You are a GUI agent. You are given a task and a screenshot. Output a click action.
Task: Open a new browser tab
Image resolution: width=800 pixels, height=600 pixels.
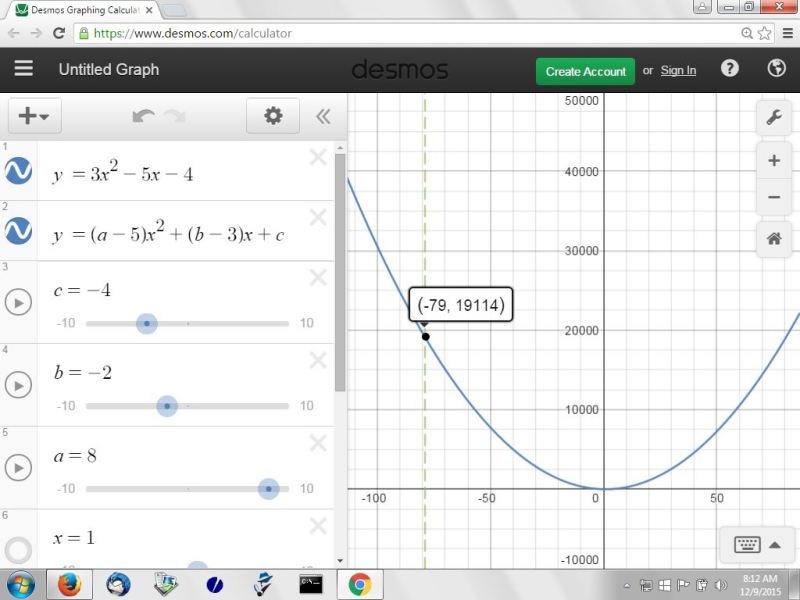pyautogui.click(x=174, y=11)
